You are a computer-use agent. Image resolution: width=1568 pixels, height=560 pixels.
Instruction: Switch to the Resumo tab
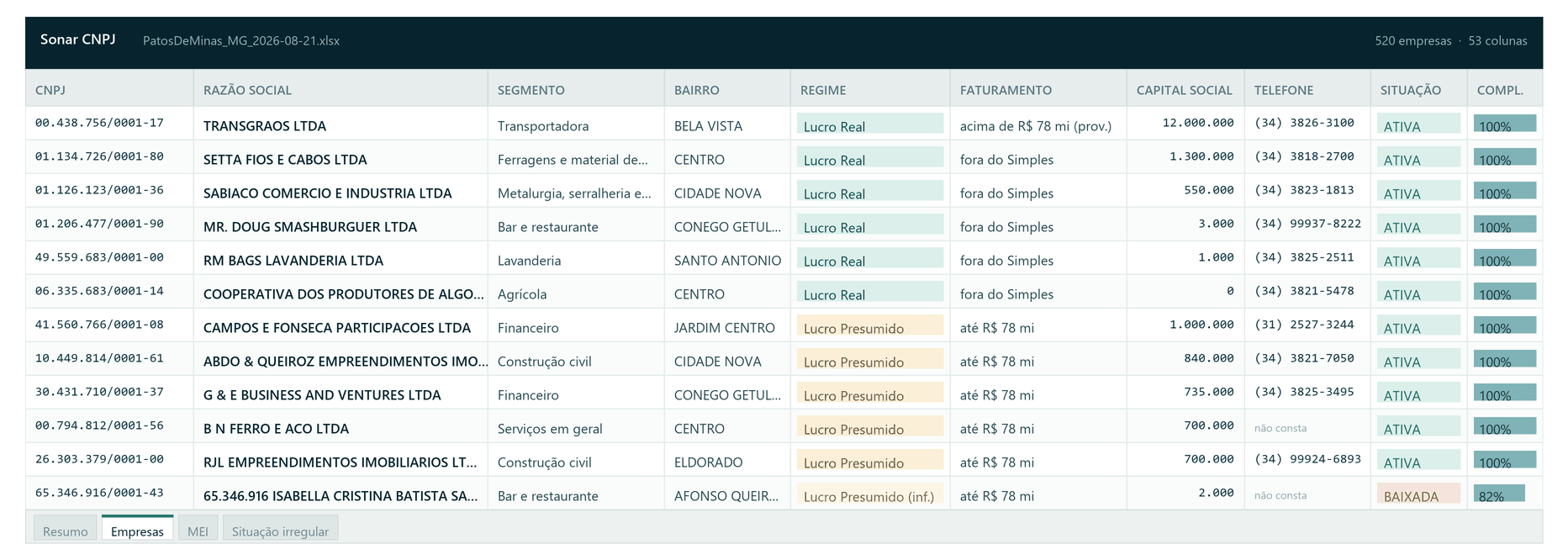[65, 529]
